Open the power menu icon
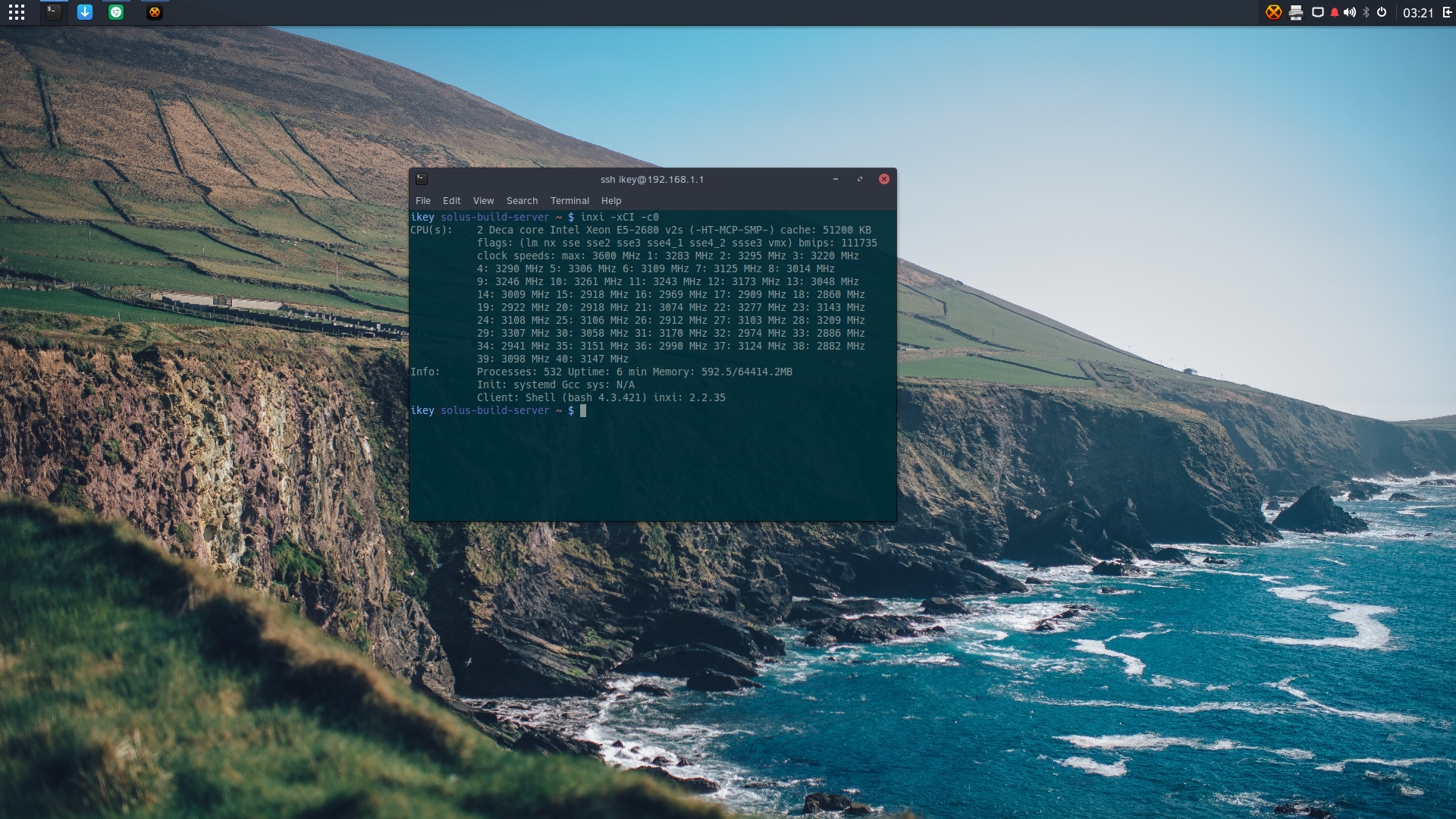 click(x=1382, y=12)
